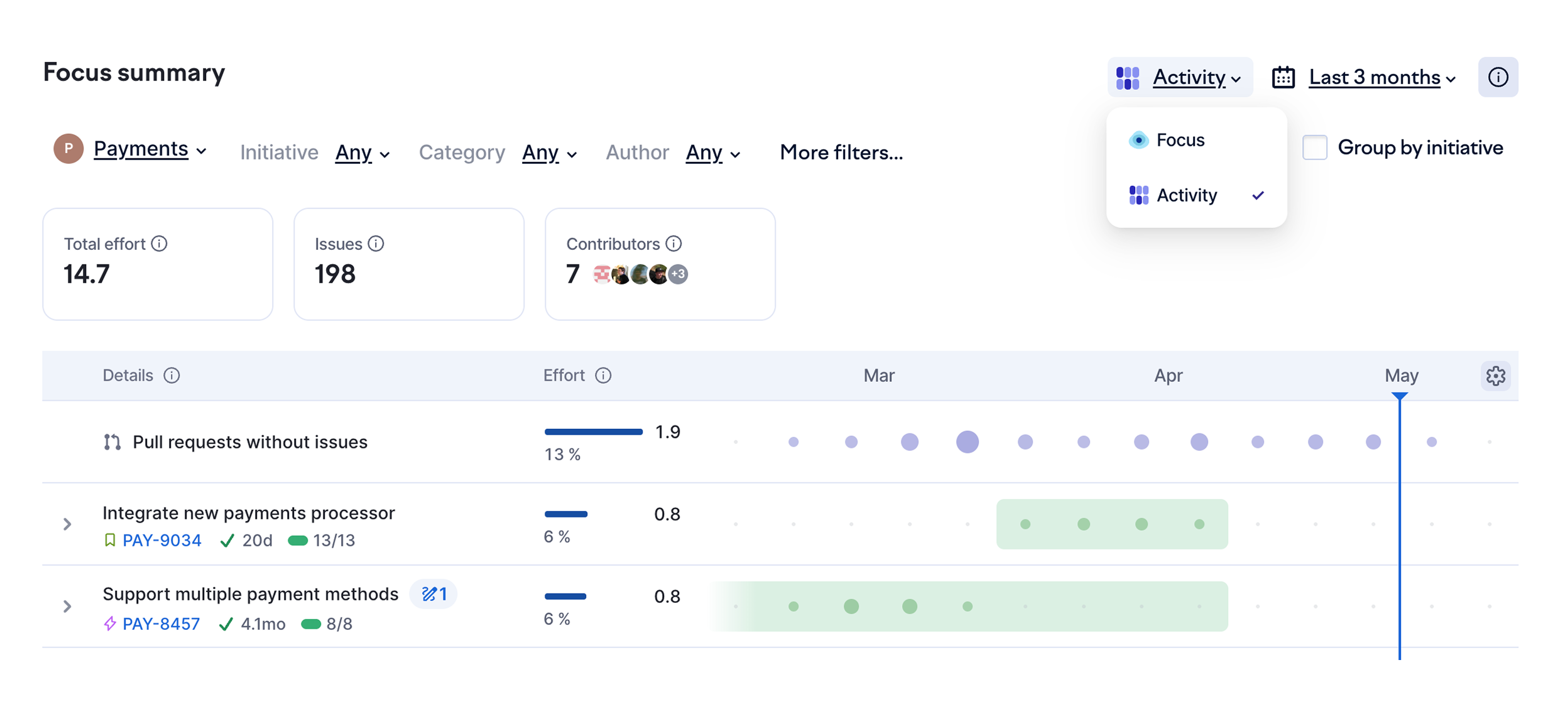The image size is (1568, 704).
Task: Click the info icon button at top right
Action: pos(1498,77)
